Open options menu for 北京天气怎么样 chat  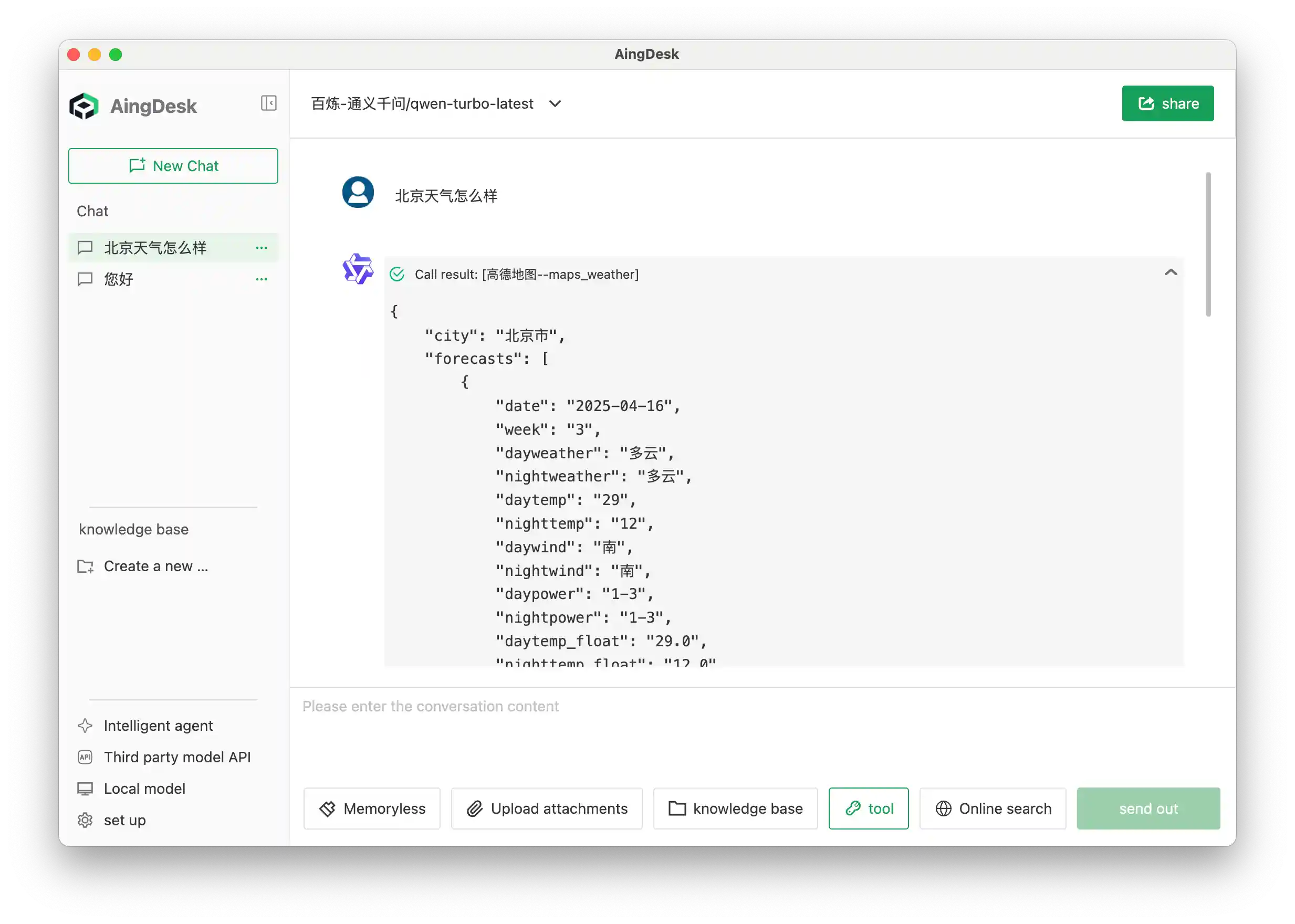coord(261,247)
